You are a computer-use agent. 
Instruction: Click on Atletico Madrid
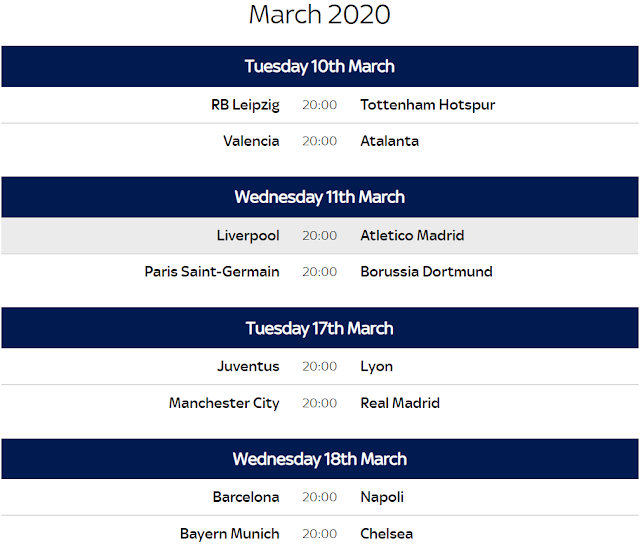point(412,236)
